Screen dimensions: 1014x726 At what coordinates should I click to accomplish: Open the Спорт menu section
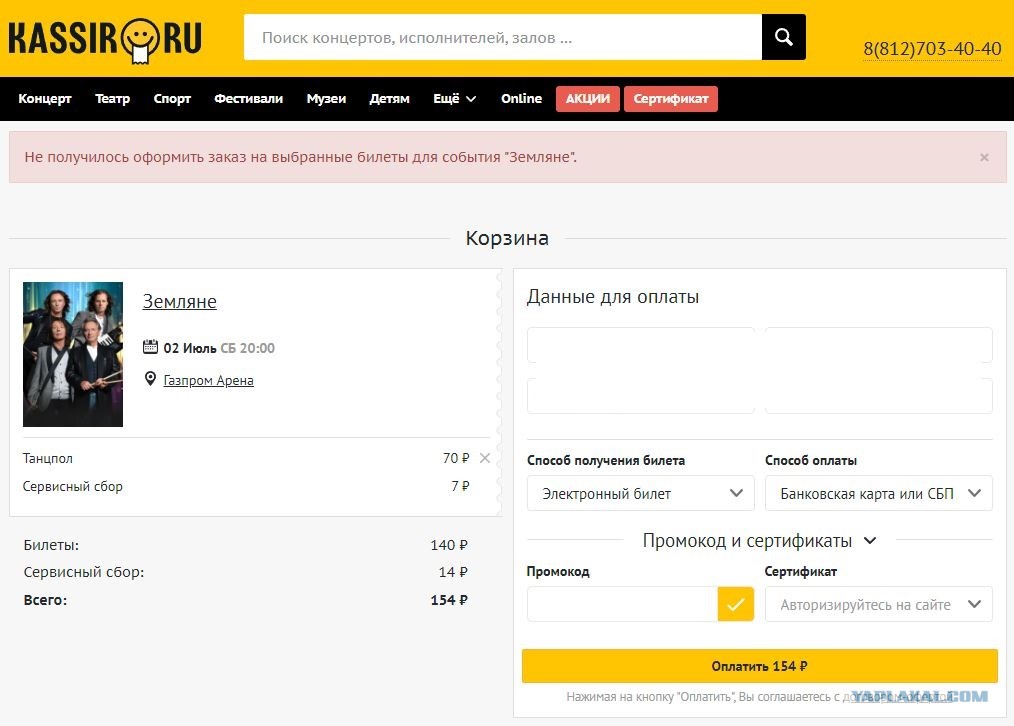[x=172, y=99]
